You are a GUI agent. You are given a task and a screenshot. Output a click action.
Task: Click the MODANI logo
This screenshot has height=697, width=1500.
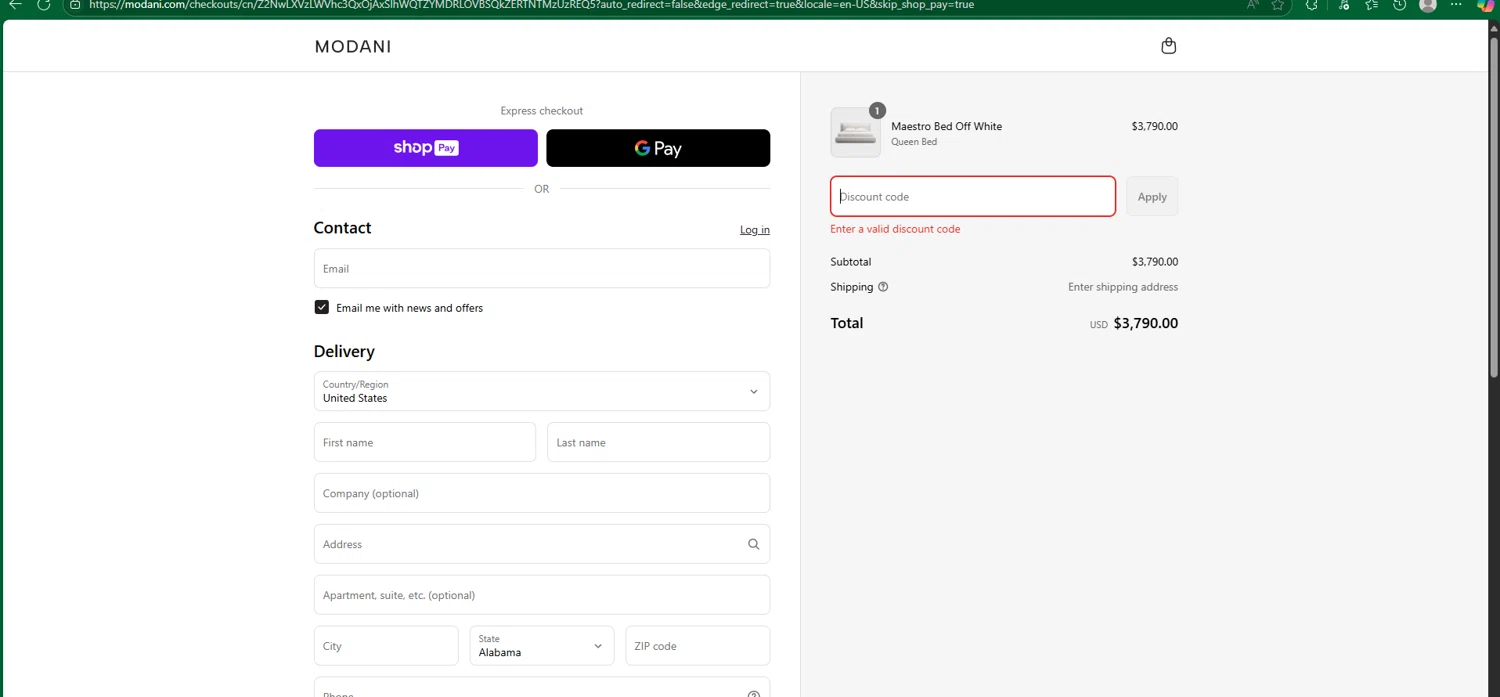pos(353,46)
